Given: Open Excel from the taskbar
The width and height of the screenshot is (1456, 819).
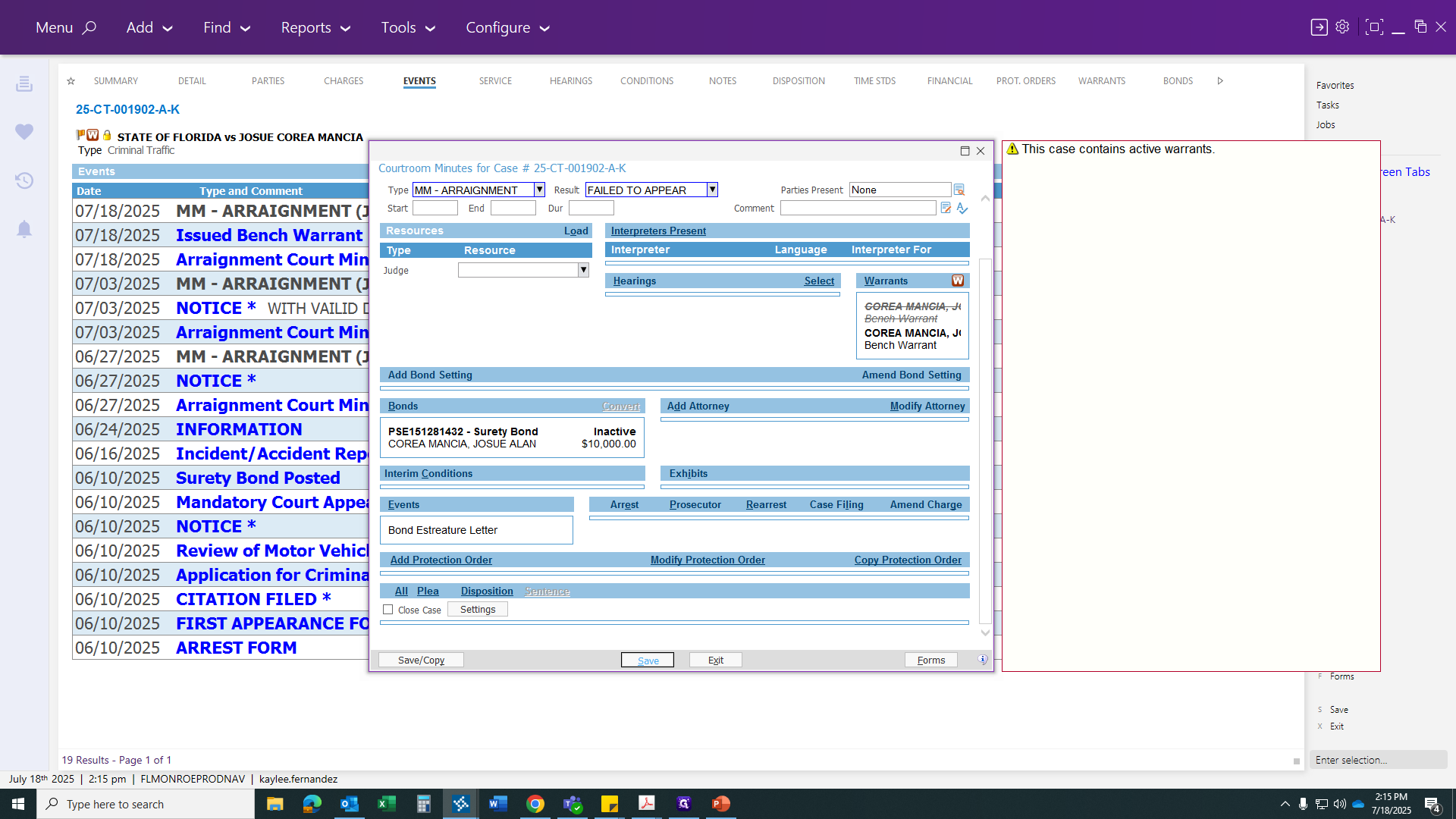Looking at the screenshot, I should 386,804.
